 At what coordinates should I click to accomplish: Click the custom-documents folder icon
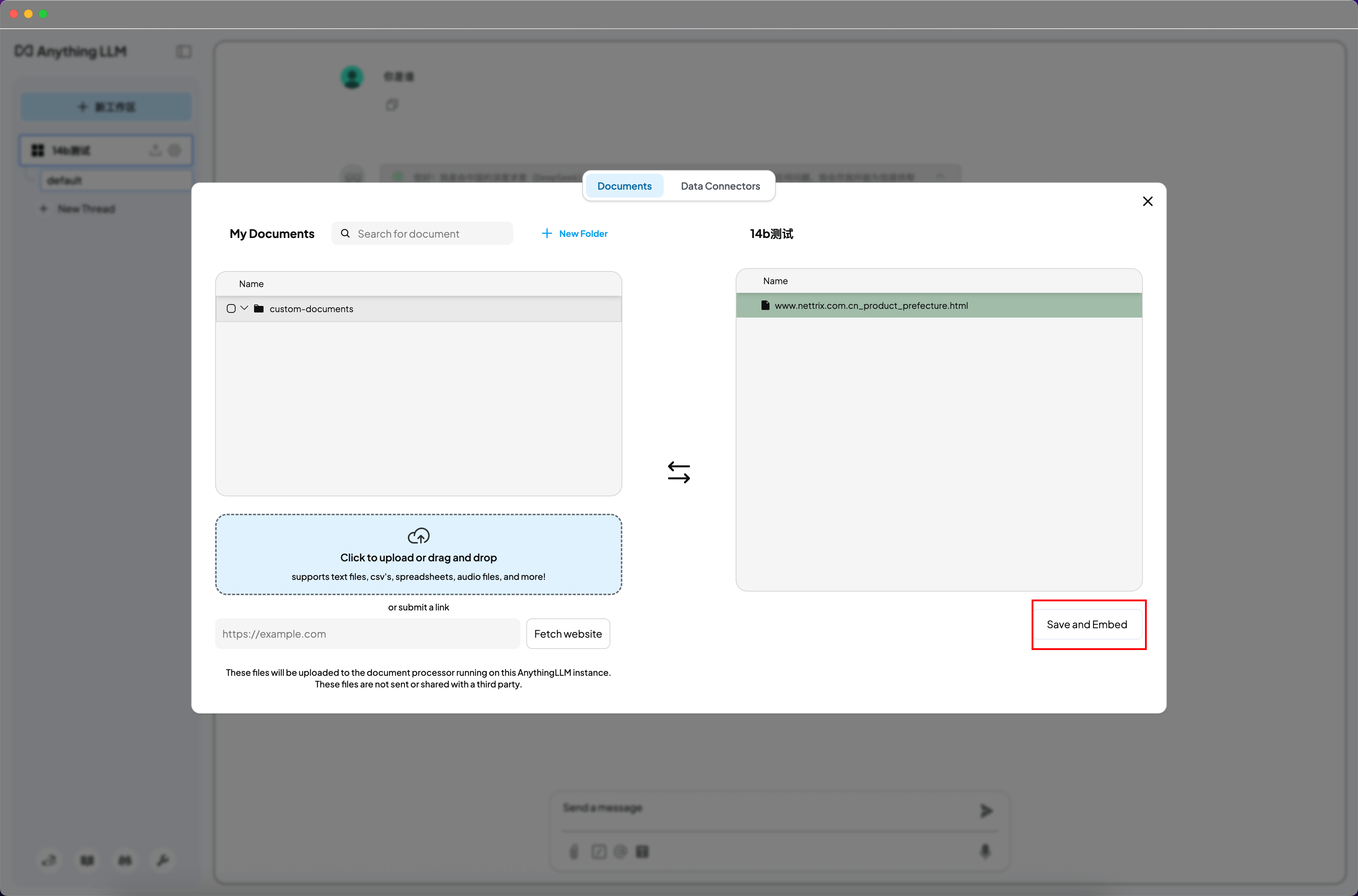tap(259, 308)
